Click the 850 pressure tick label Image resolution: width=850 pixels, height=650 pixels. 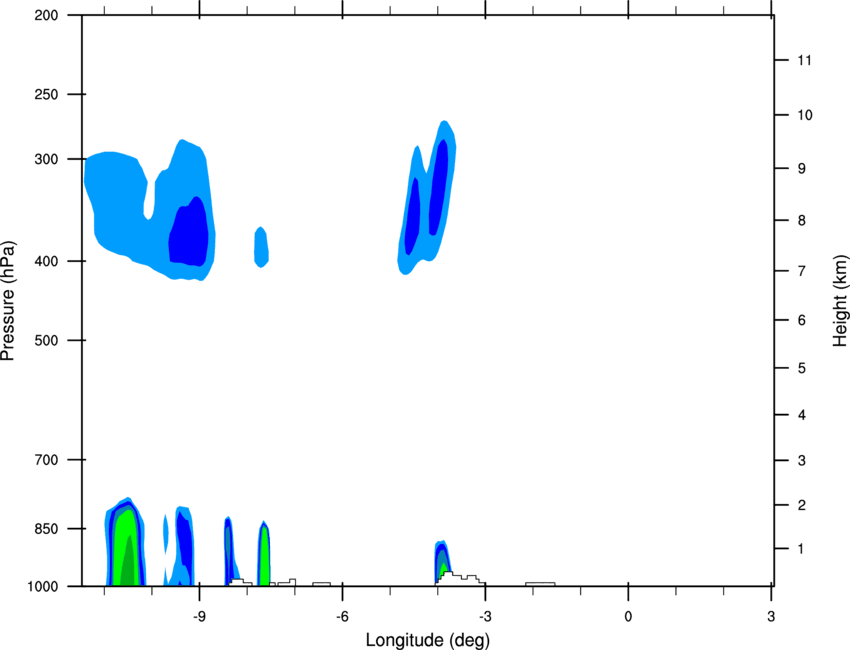[46, 529]
